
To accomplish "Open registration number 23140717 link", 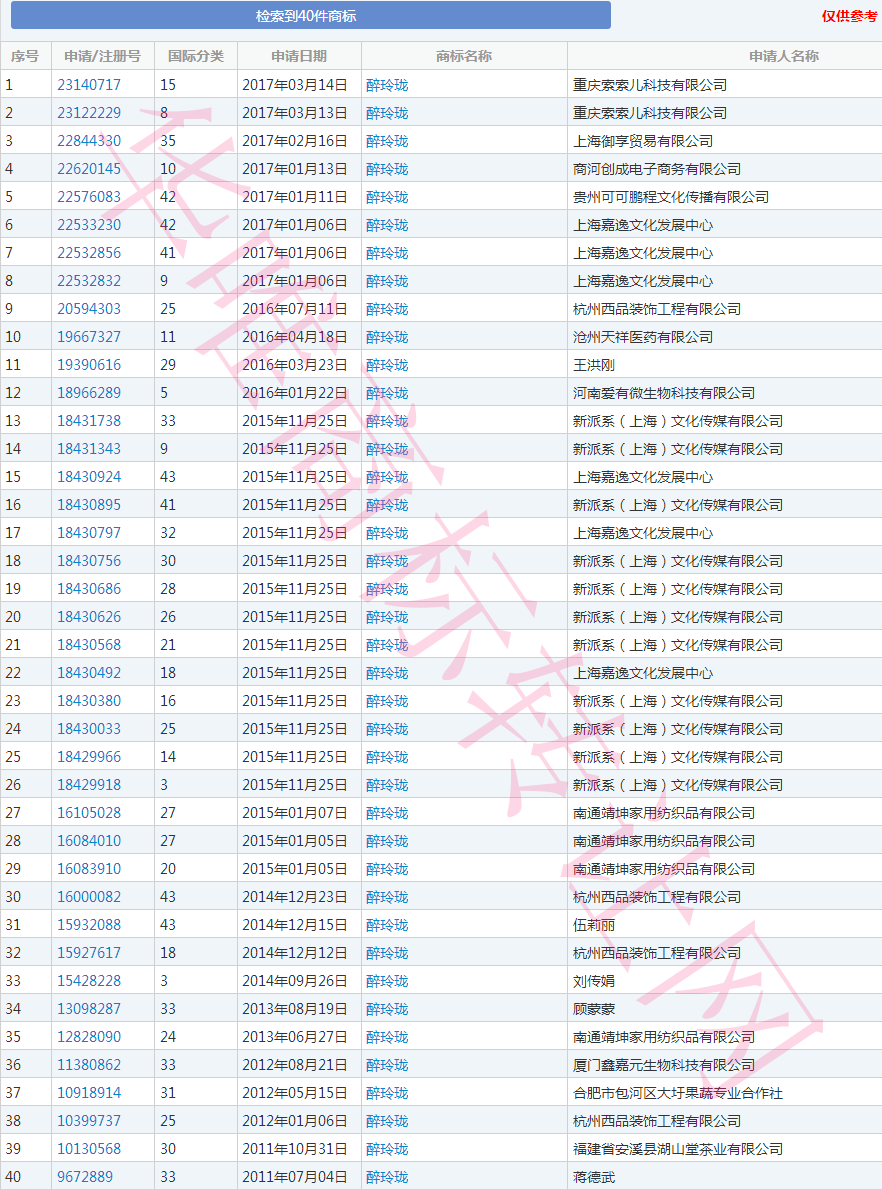I will (89, 85).
